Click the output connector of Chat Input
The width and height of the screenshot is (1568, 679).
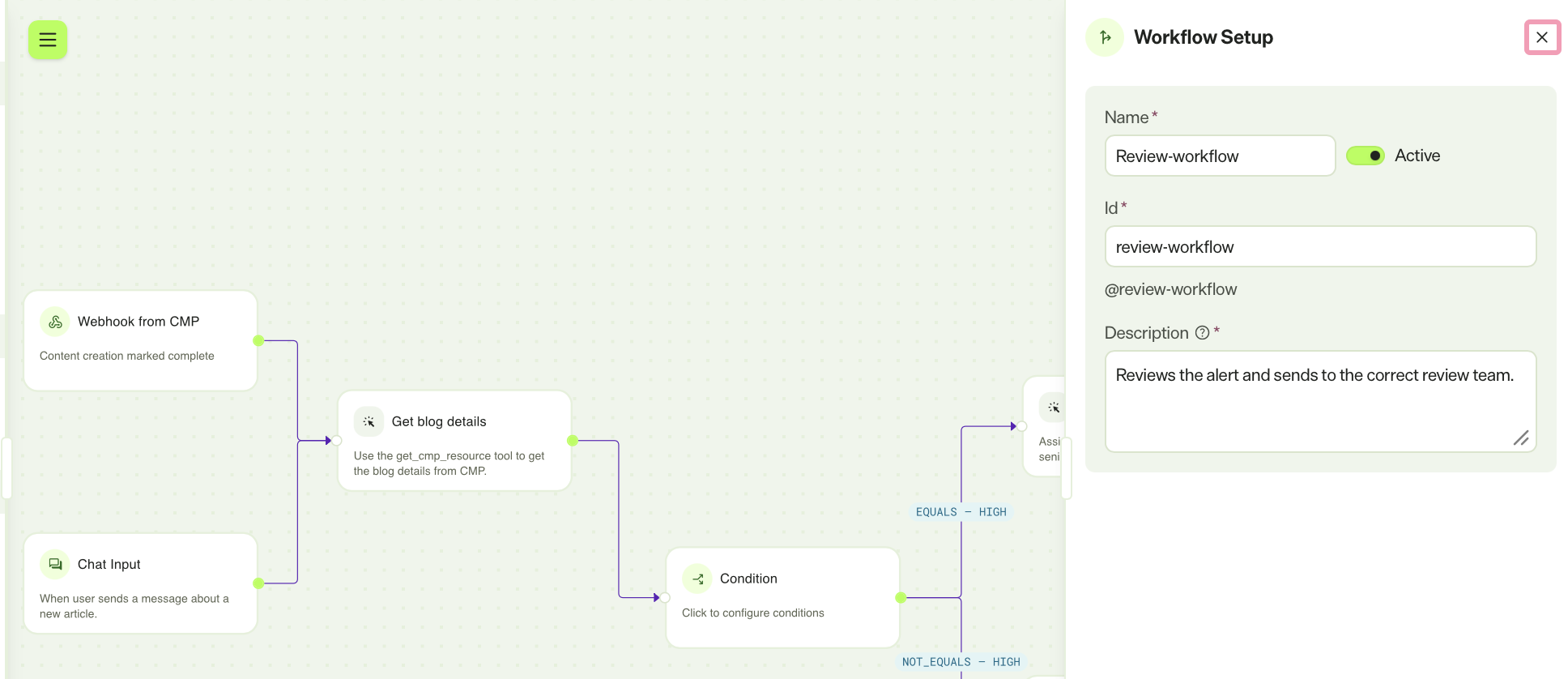coord(258,583)
